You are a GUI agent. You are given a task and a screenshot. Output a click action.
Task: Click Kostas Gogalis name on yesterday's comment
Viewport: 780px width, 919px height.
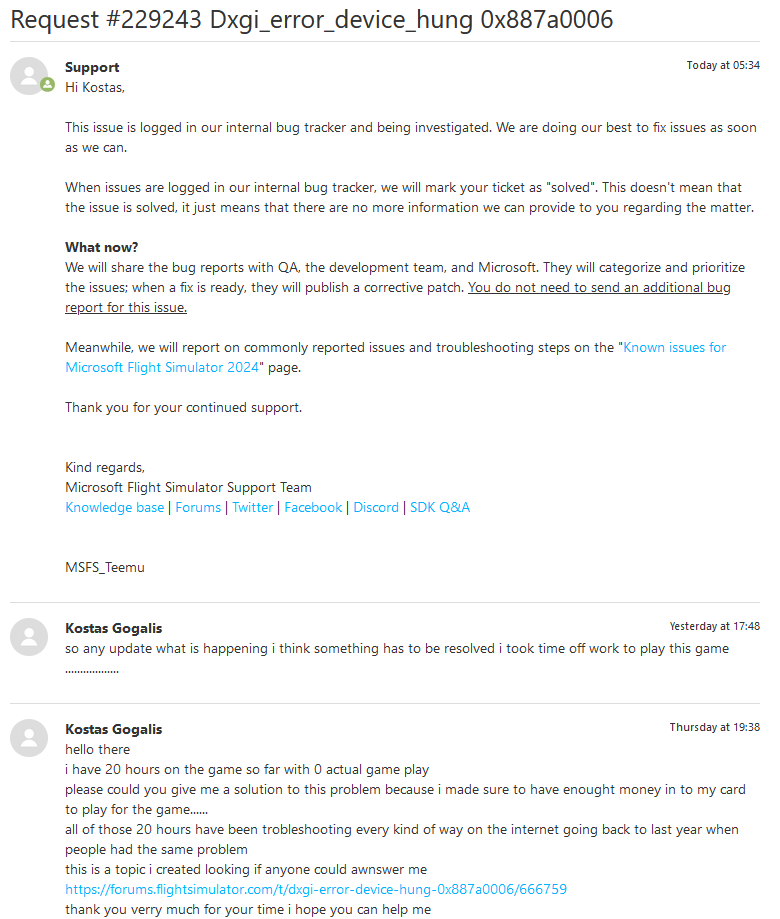tap(113, 628)
